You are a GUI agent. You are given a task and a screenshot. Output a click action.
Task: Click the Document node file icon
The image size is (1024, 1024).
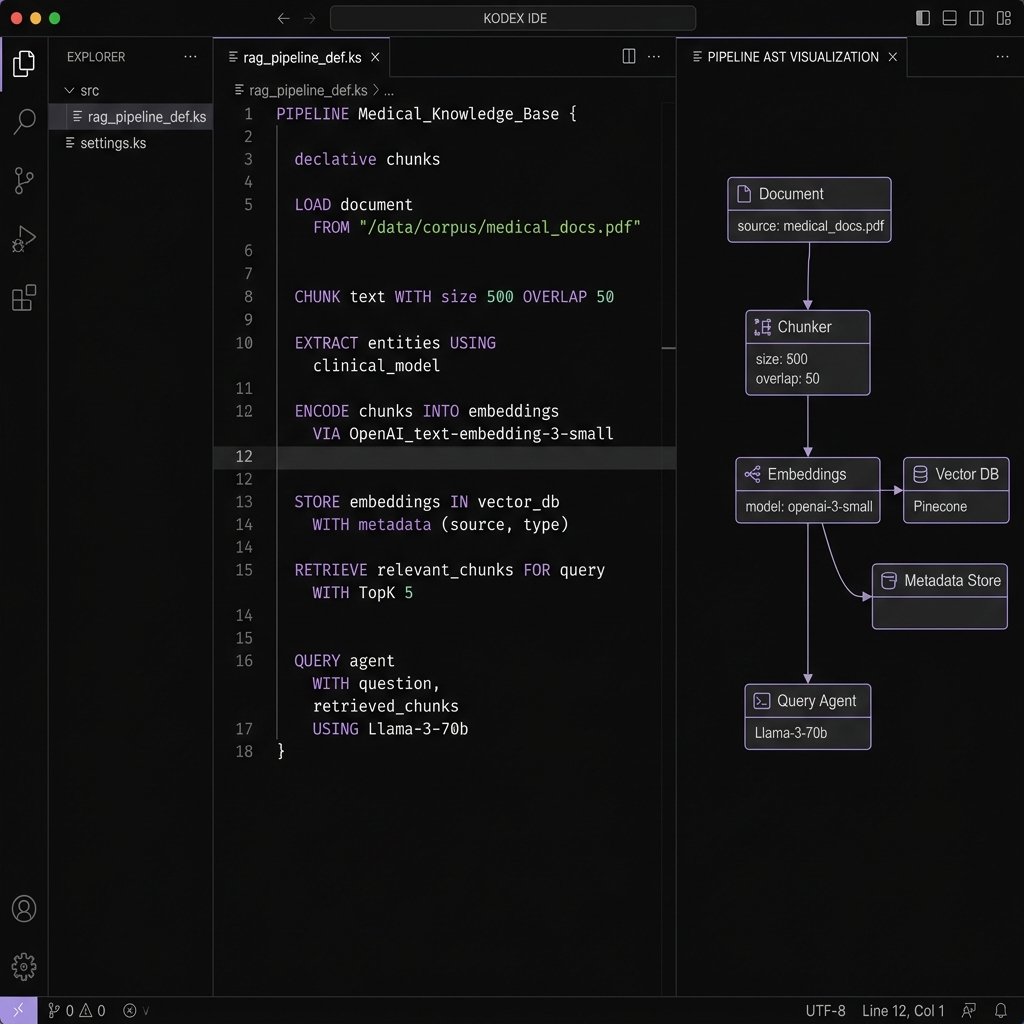pyautogui.click(x=744, y=194)
